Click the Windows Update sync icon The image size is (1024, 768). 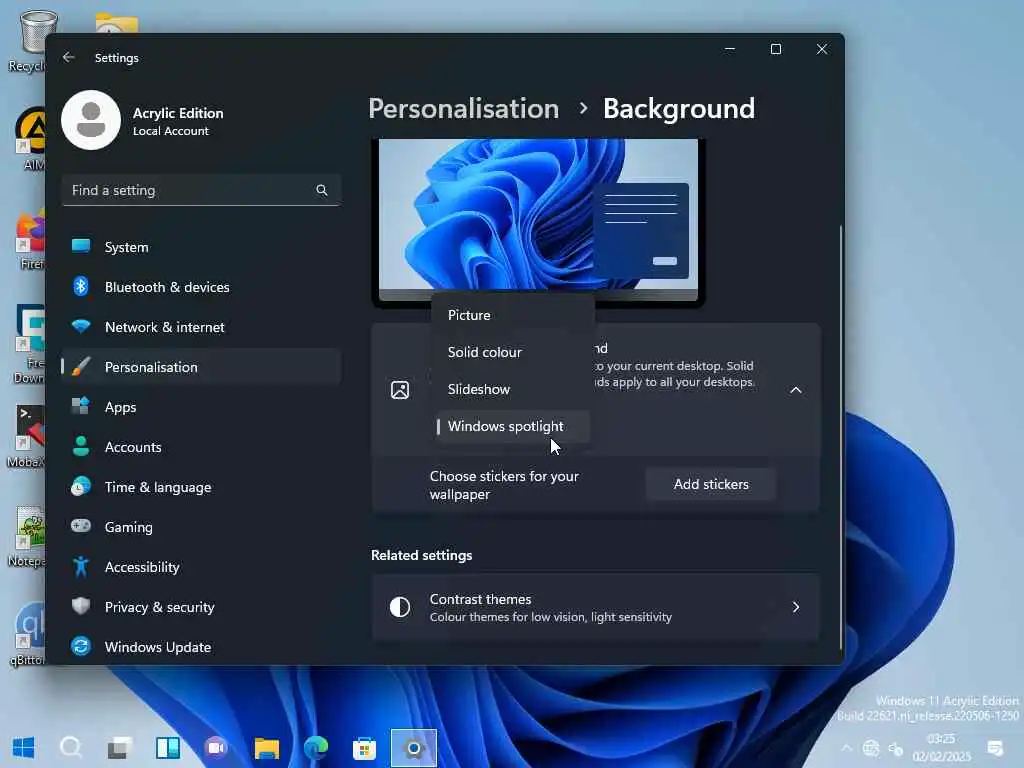click(x=81, y=647)
